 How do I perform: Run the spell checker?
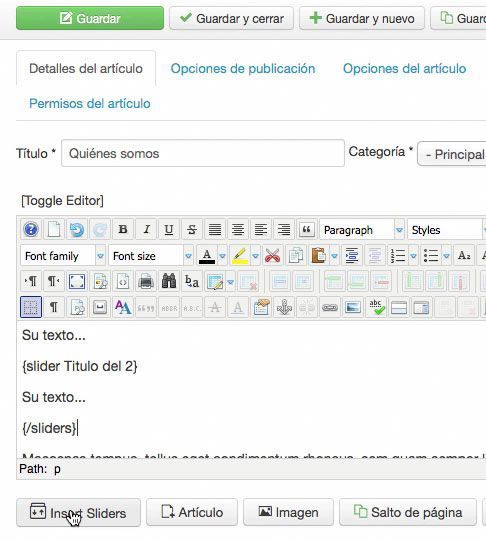click(x=376, y=308)
